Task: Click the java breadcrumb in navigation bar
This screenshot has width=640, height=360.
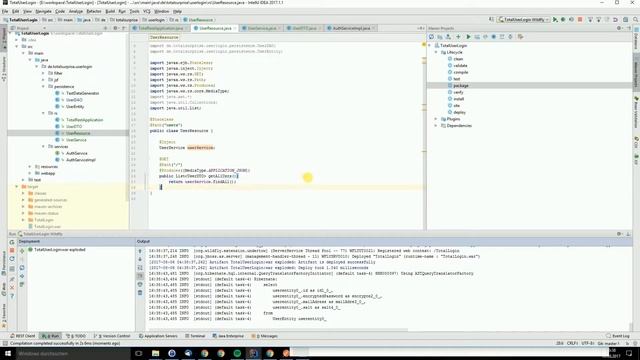Action: click(84, 20)
